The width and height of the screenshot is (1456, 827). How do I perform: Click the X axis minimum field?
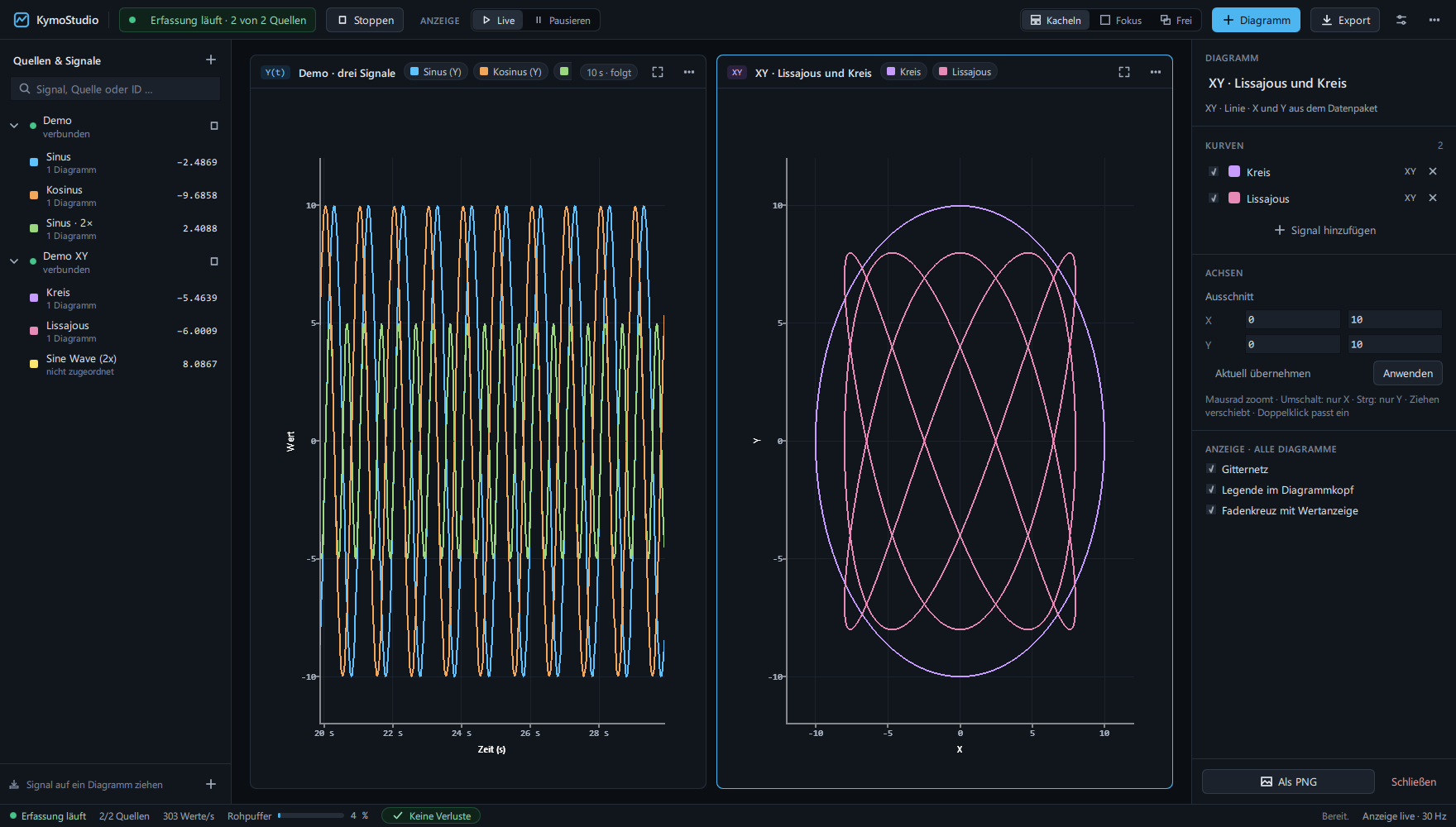[1291, 319]
